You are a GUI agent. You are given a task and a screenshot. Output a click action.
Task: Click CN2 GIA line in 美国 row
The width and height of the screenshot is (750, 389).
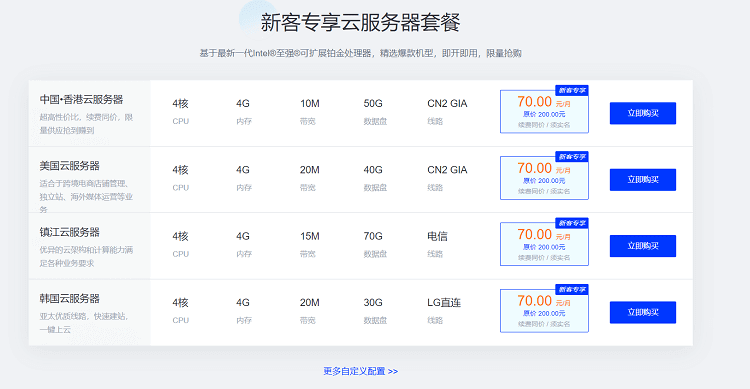click(x=447, y=170)
